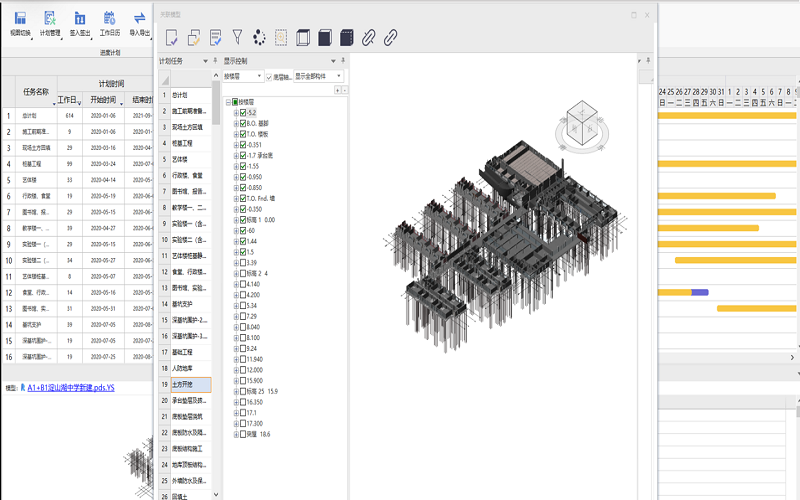Switch to solid shaded cube display mode
This screenshot has height=500, width=800.
coord(325,38)
